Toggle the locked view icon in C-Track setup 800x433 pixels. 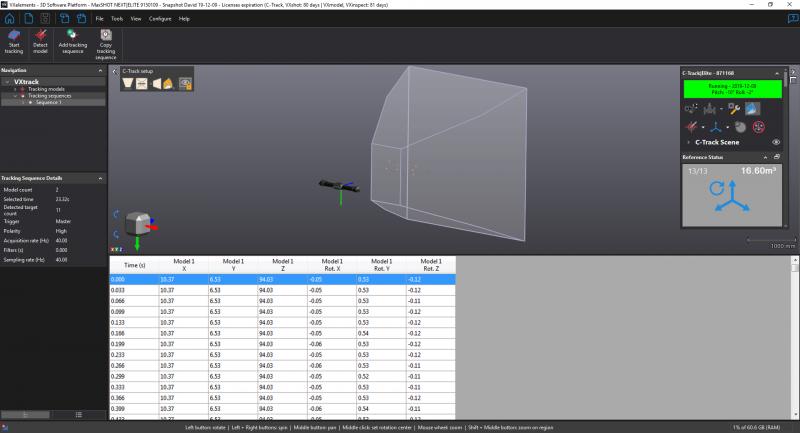click(186, 84)
